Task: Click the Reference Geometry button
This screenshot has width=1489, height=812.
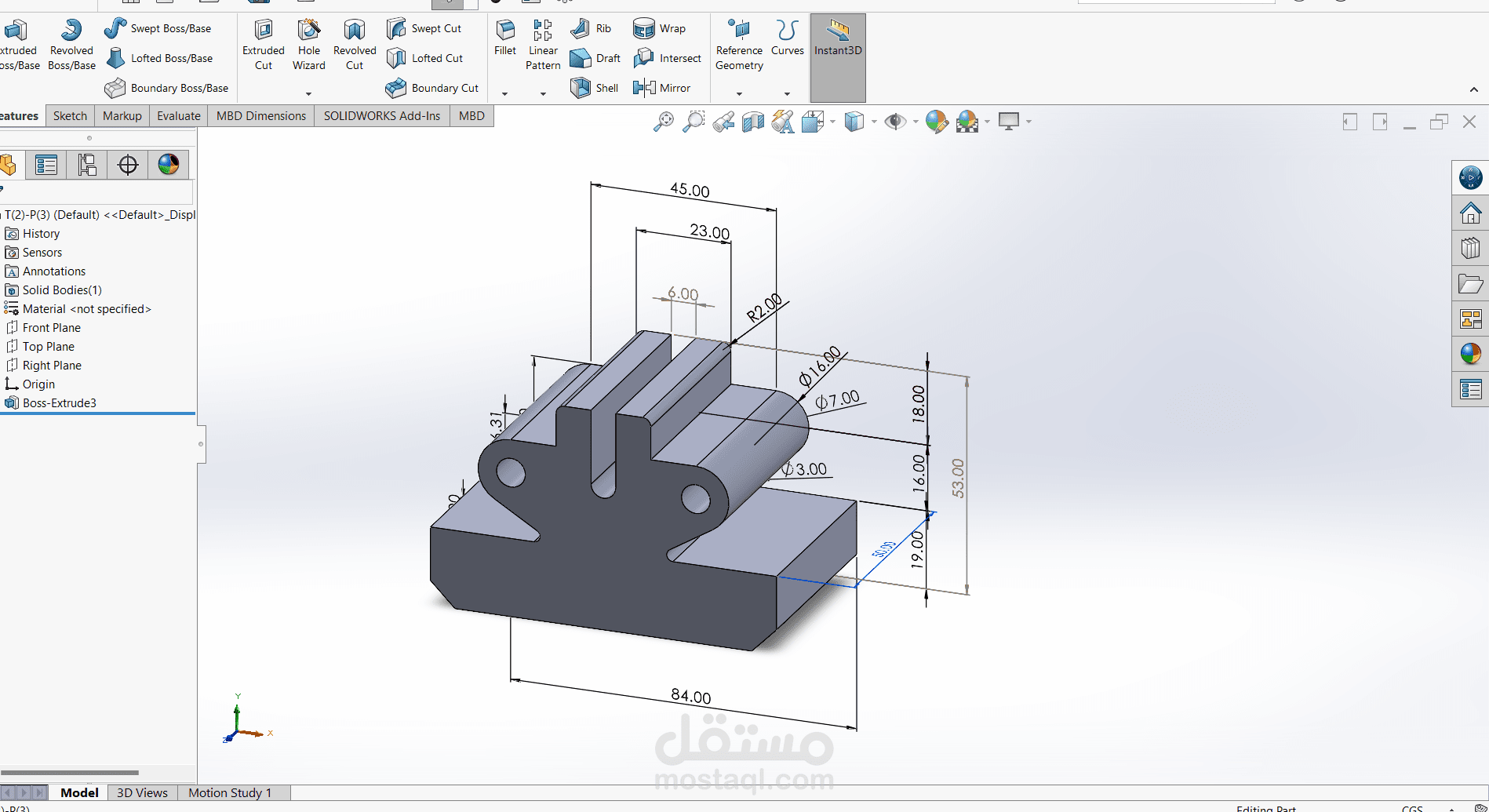Action: [738, 43]
